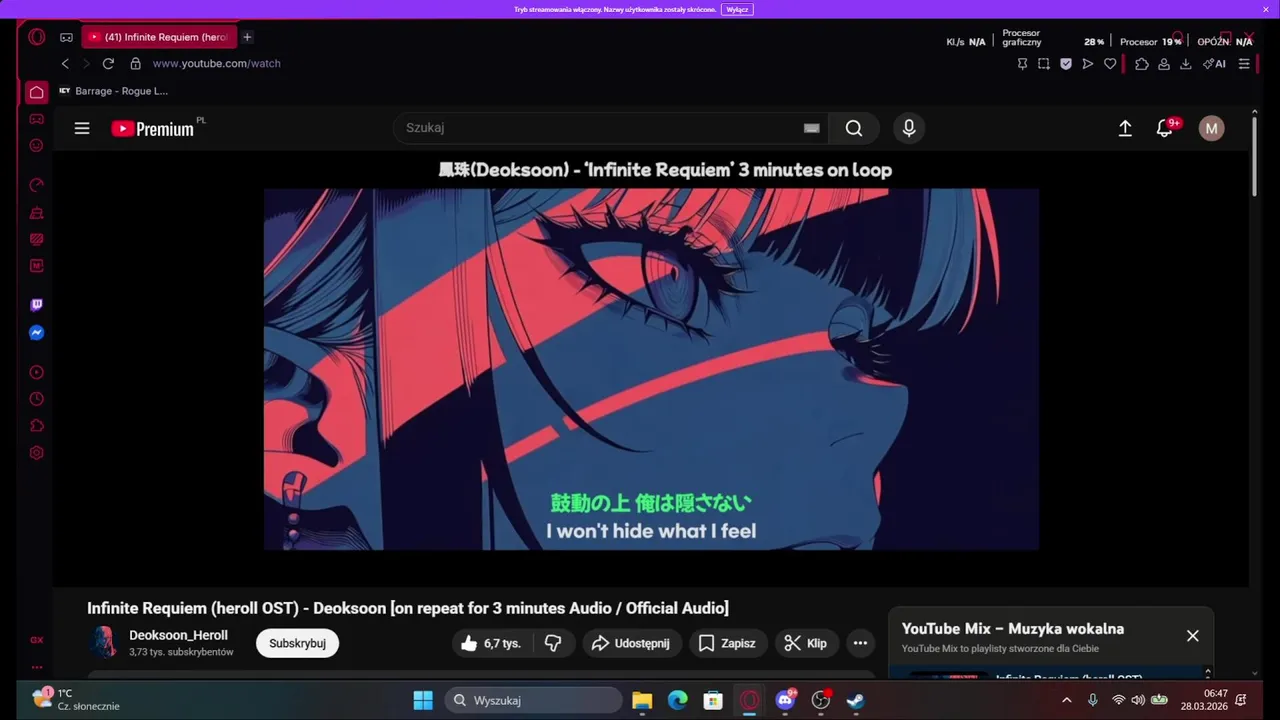Click the www.youtube.com/watch address field
Viewport: 1280px width, 720px height.
click(x=216, y=63)
